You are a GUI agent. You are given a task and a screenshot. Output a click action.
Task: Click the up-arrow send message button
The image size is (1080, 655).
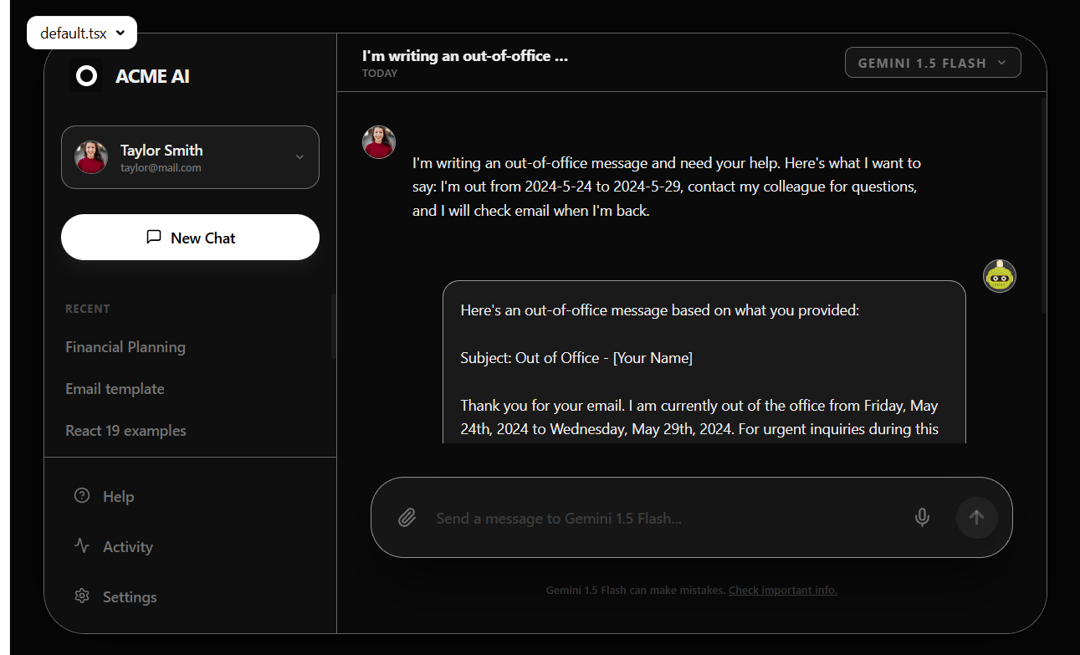point(976,517)
